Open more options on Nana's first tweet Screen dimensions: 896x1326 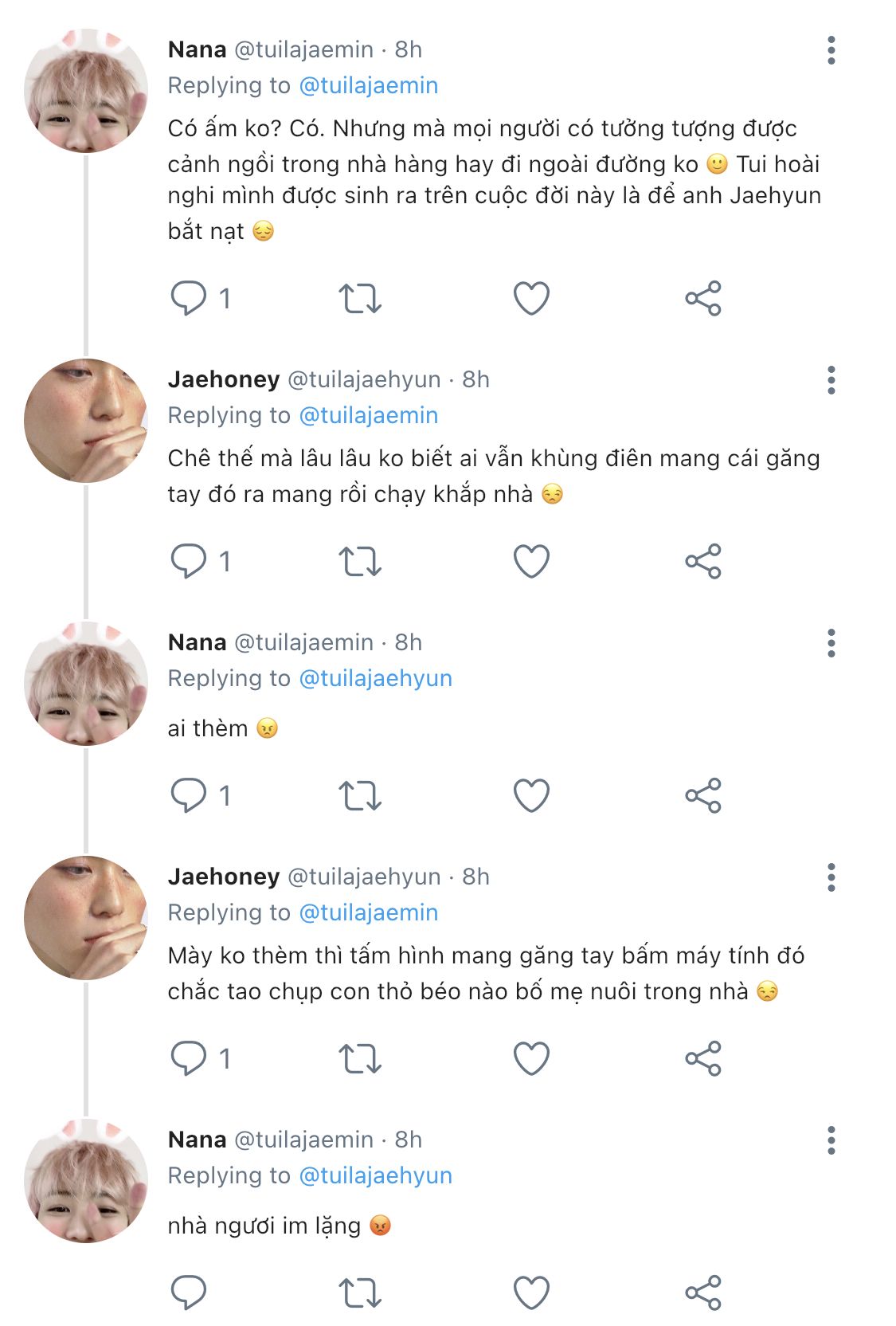pos(831,50)
